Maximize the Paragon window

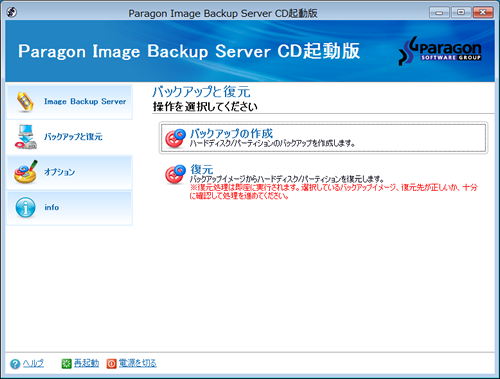pos(461,13)
